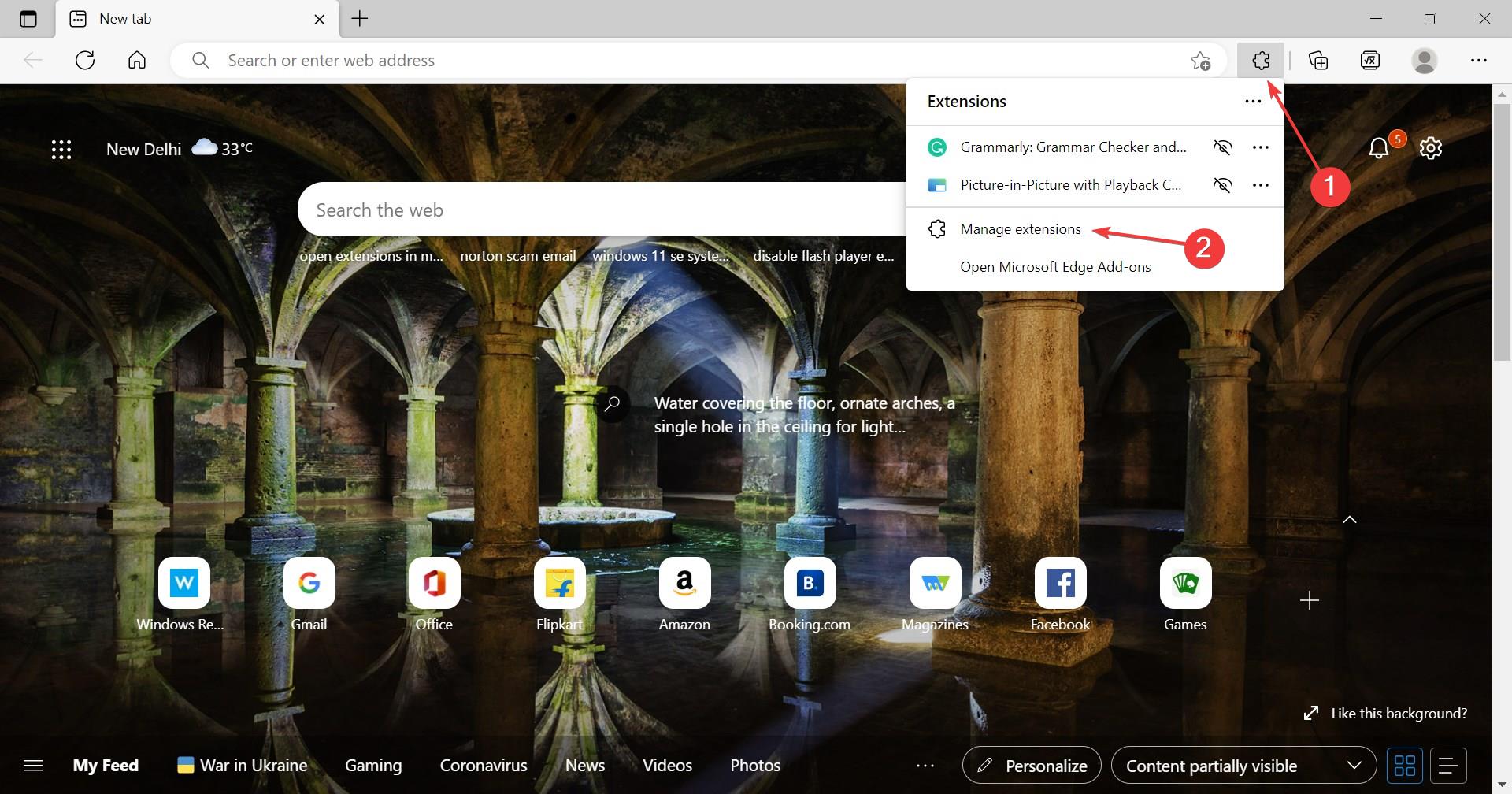This screenshot has height=794, width=1512.
Task: Click the Math Solver toolbar icon
Action: [1370, 61]
